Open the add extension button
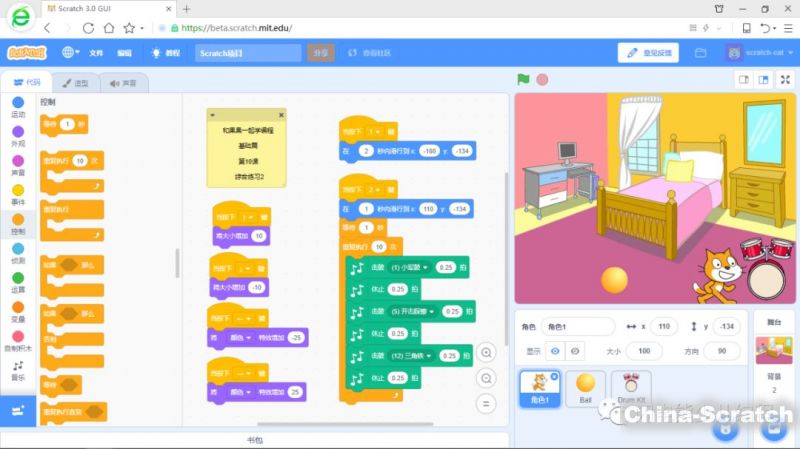Image resolution: width=800 pixels, height=449 pixels. click(18, 412)
